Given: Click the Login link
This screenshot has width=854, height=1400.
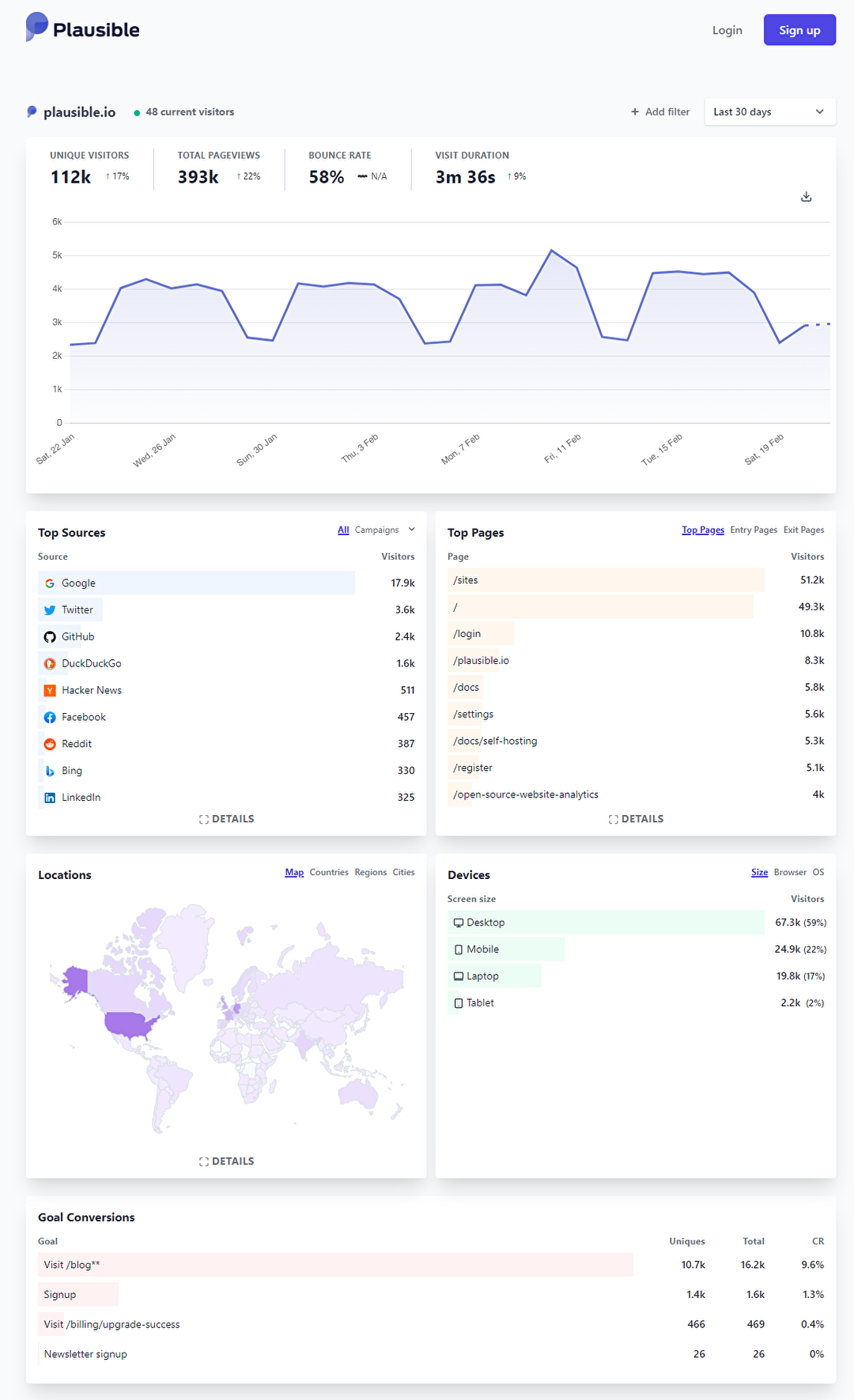Looking at the screenshot, I should (x=727, y=30).
